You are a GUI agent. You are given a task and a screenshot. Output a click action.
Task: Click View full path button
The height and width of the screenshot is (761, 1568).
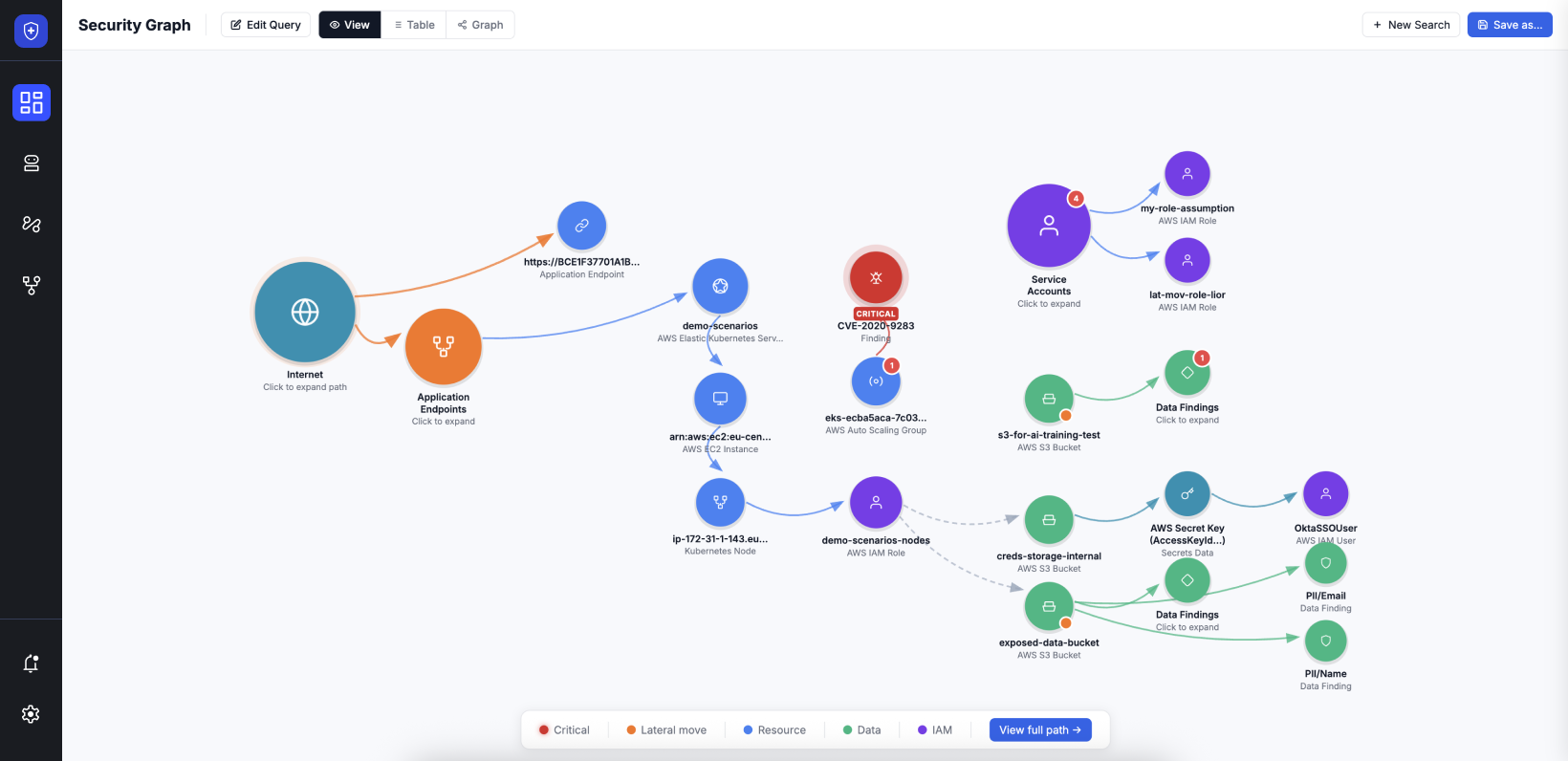point(1040,729)
